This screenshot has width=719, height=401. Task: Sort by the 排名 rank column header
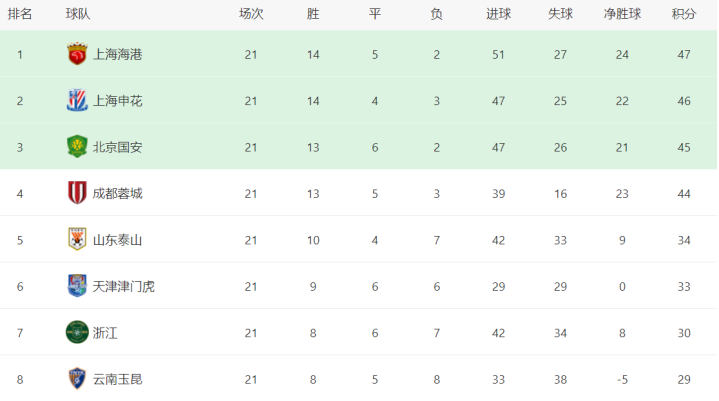pyautogui.click(x=20, y=14)
